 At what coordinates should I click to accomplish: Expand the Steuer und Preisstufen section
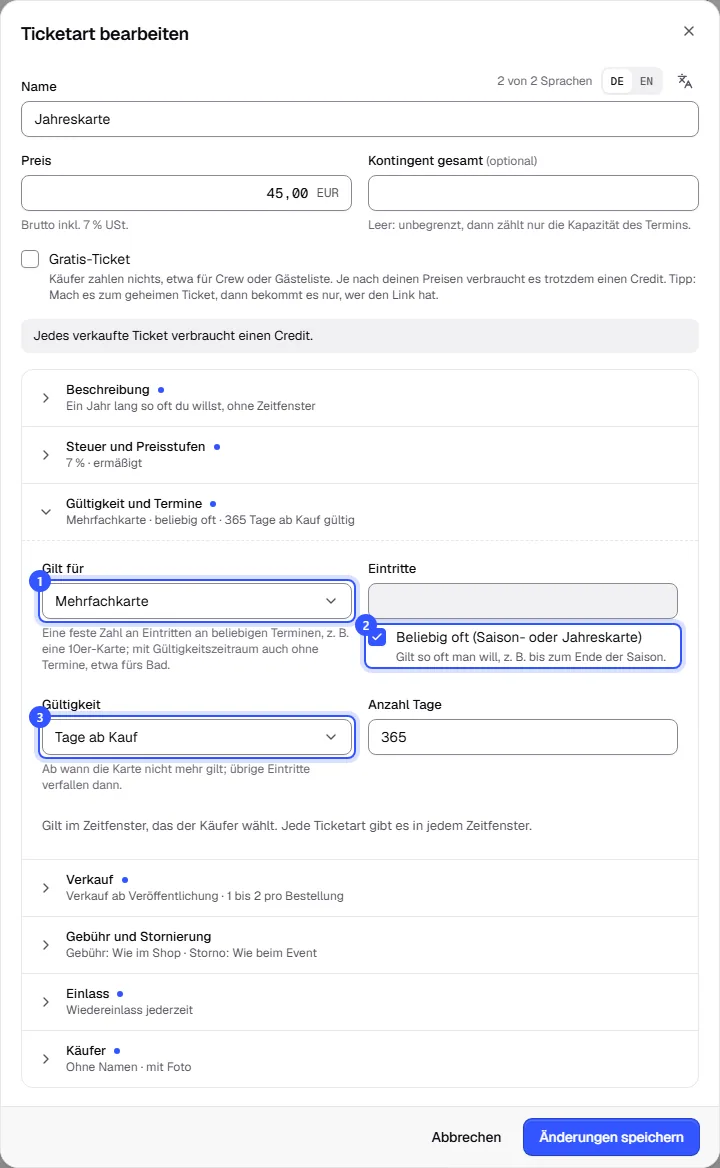[x=360, y=454]
